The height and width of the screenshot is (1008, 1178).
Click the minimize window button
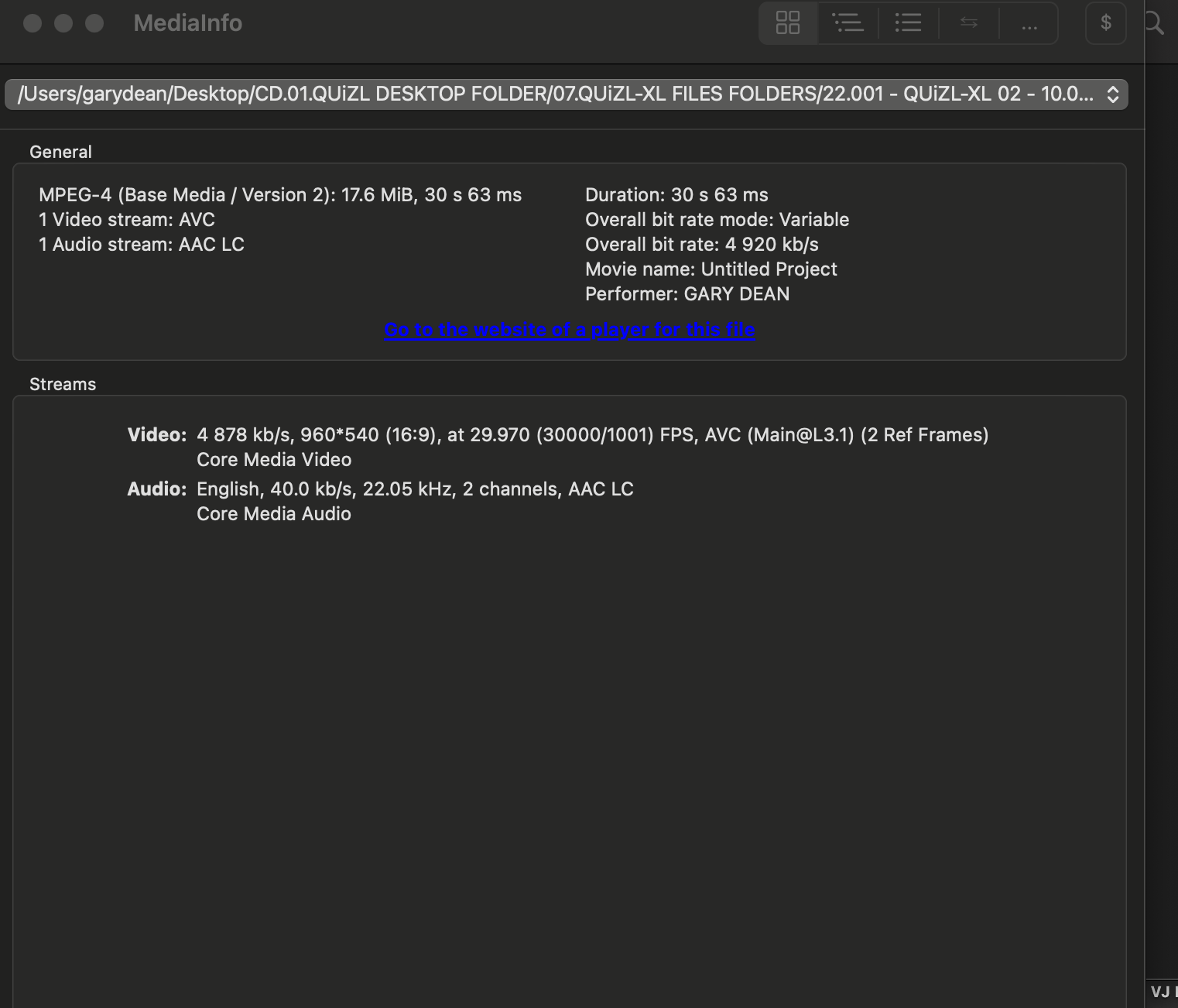click(x=63, y=23)
